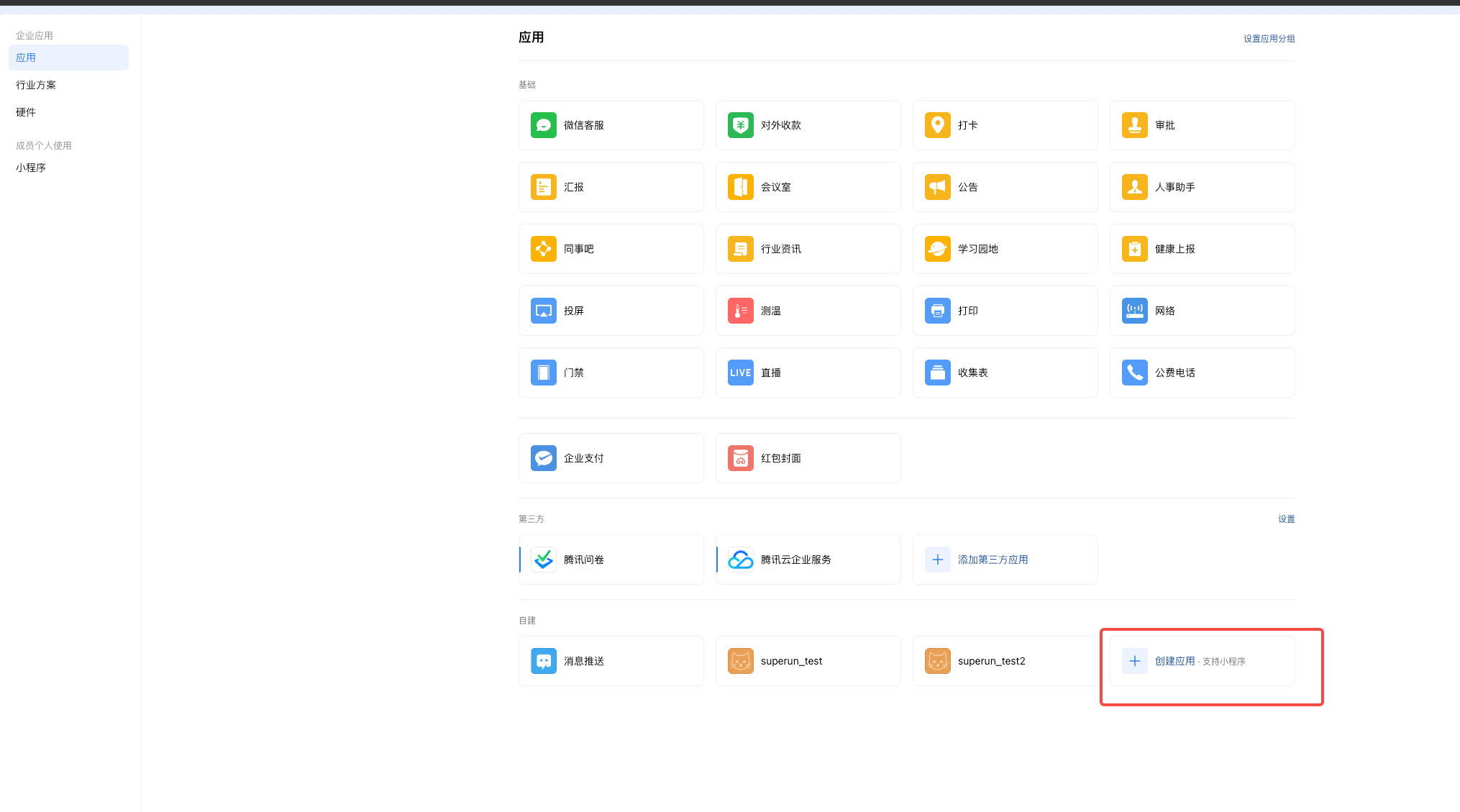Open the 测温 thermometer icon
The width and height of the screenshot is (1460, 812).
pos(740,311)
